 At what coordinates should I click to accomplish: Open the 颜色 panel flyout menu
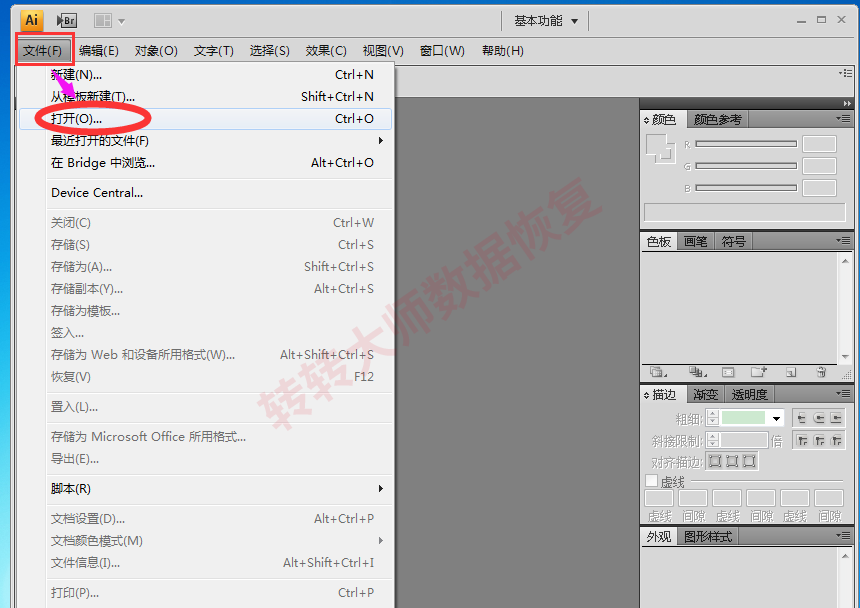click(843, 119)
